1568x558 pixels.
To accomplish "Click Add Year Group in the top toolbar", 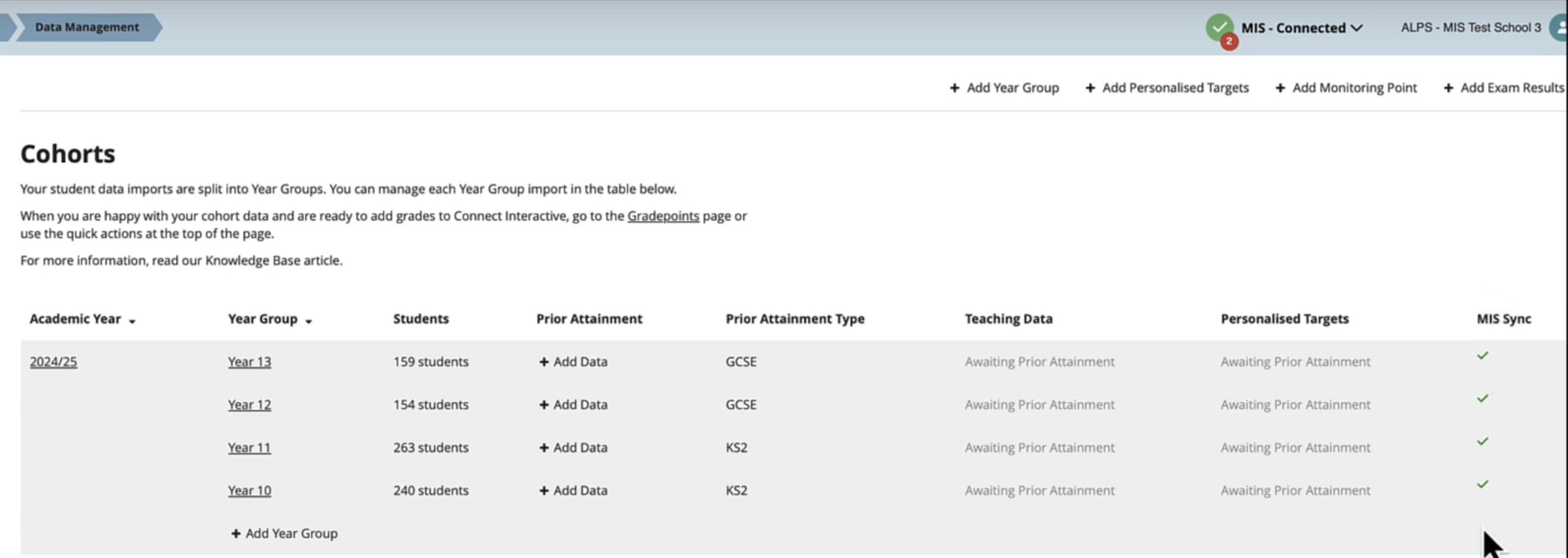I will (1005, 88).
